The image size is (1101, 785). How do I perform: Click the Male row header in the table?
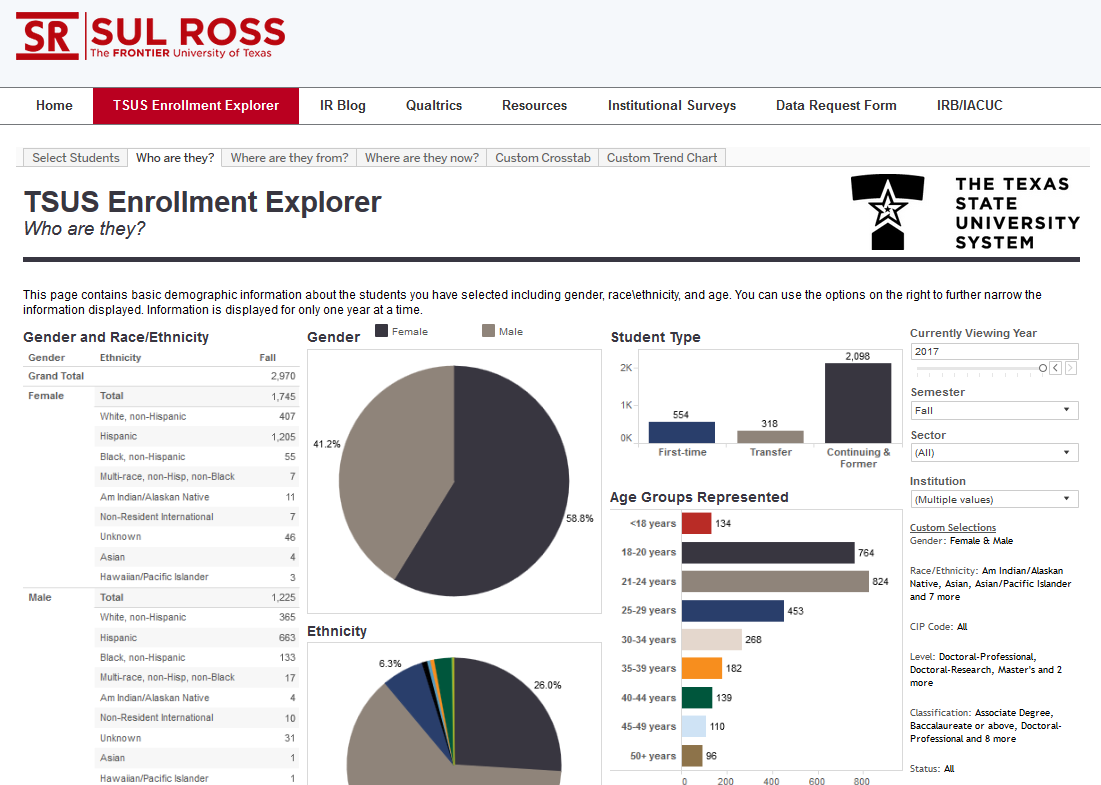[x=39, y=598]
